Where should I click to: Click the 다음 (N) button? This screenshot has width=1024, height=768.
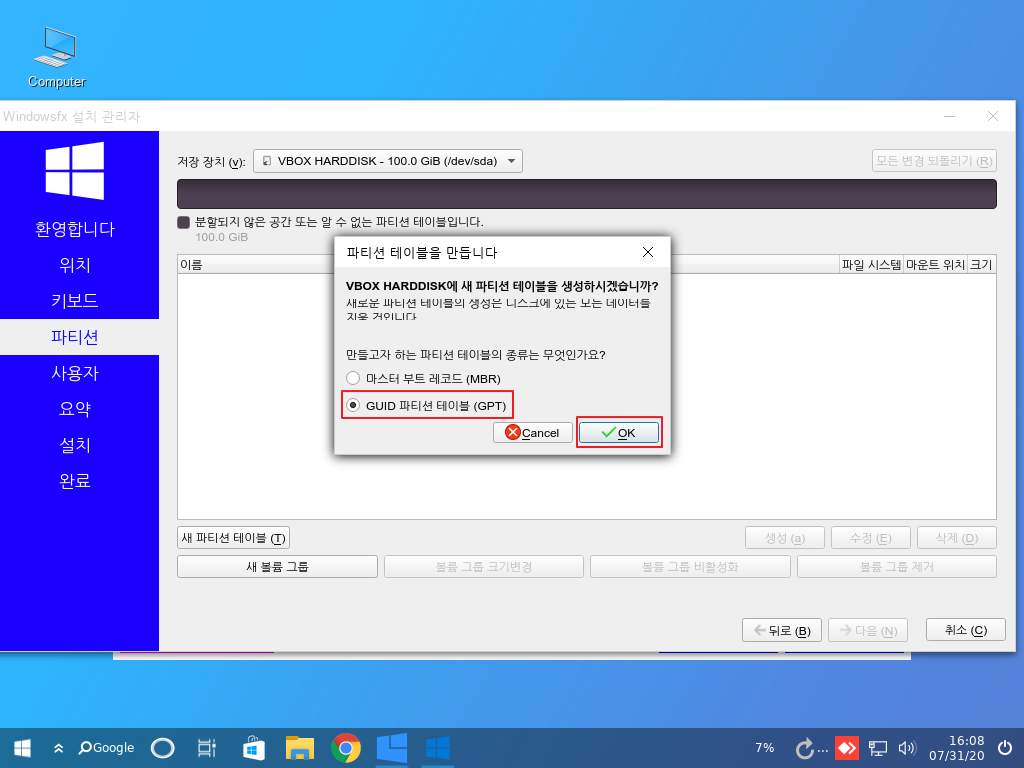(x=868, y=630)
